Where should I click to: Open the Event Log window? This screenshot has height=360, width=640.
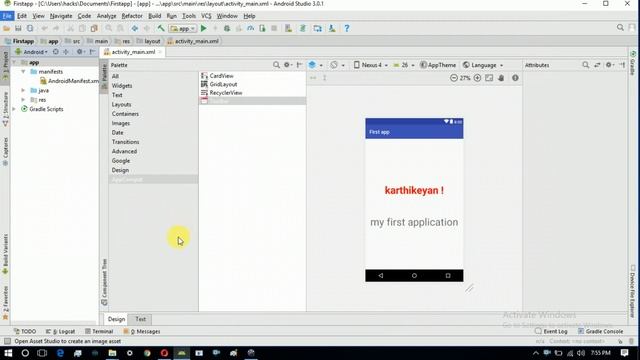(551, 331)
